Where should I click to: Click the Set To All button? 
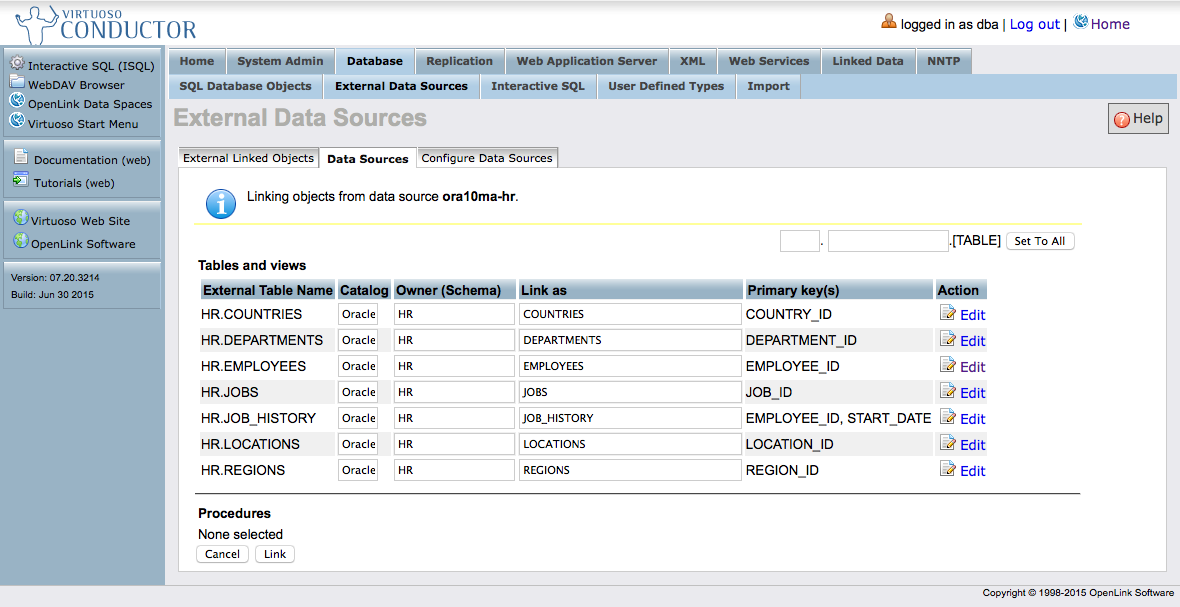click(1039, 241)
